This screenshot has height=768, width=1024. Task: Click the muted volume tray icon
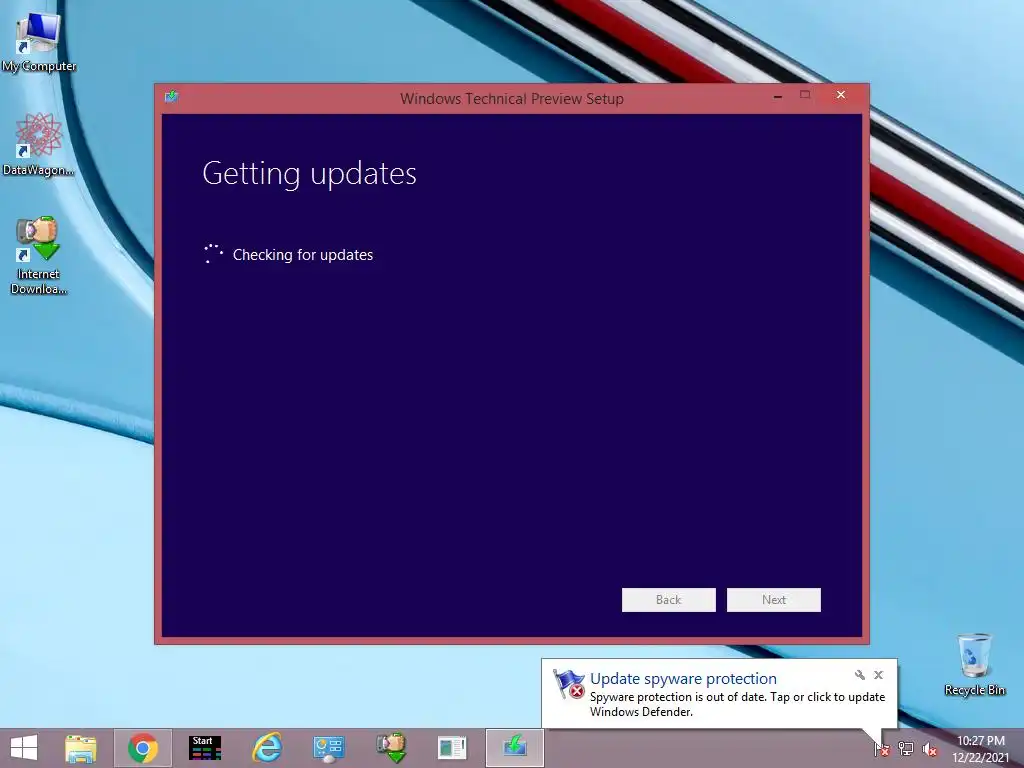930,748
